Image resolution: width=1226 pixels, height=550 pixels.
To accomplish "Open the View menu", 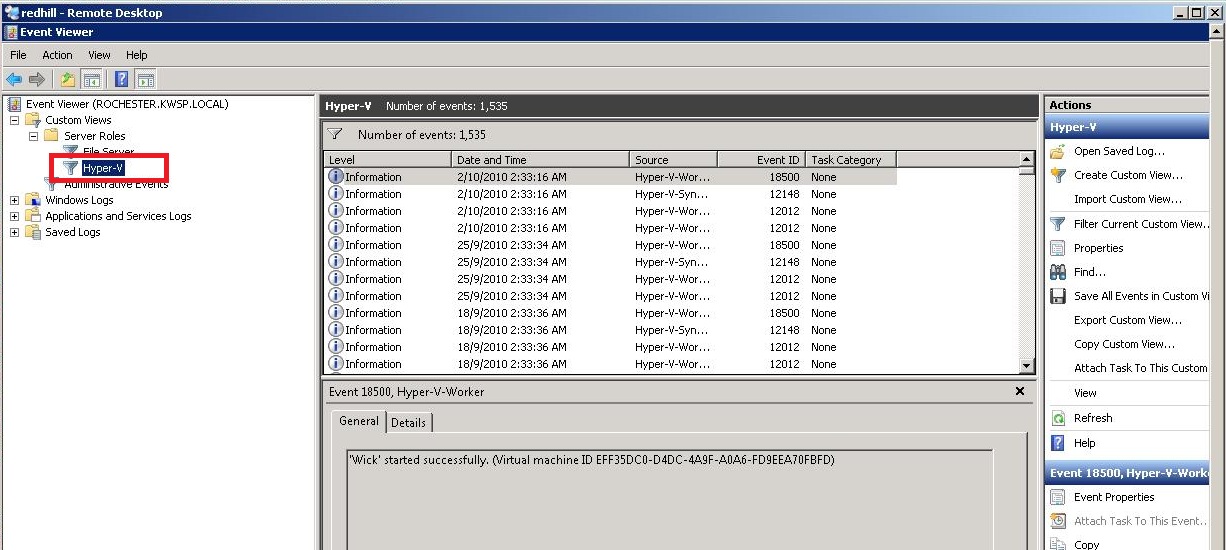I will [x=99, y=55].
